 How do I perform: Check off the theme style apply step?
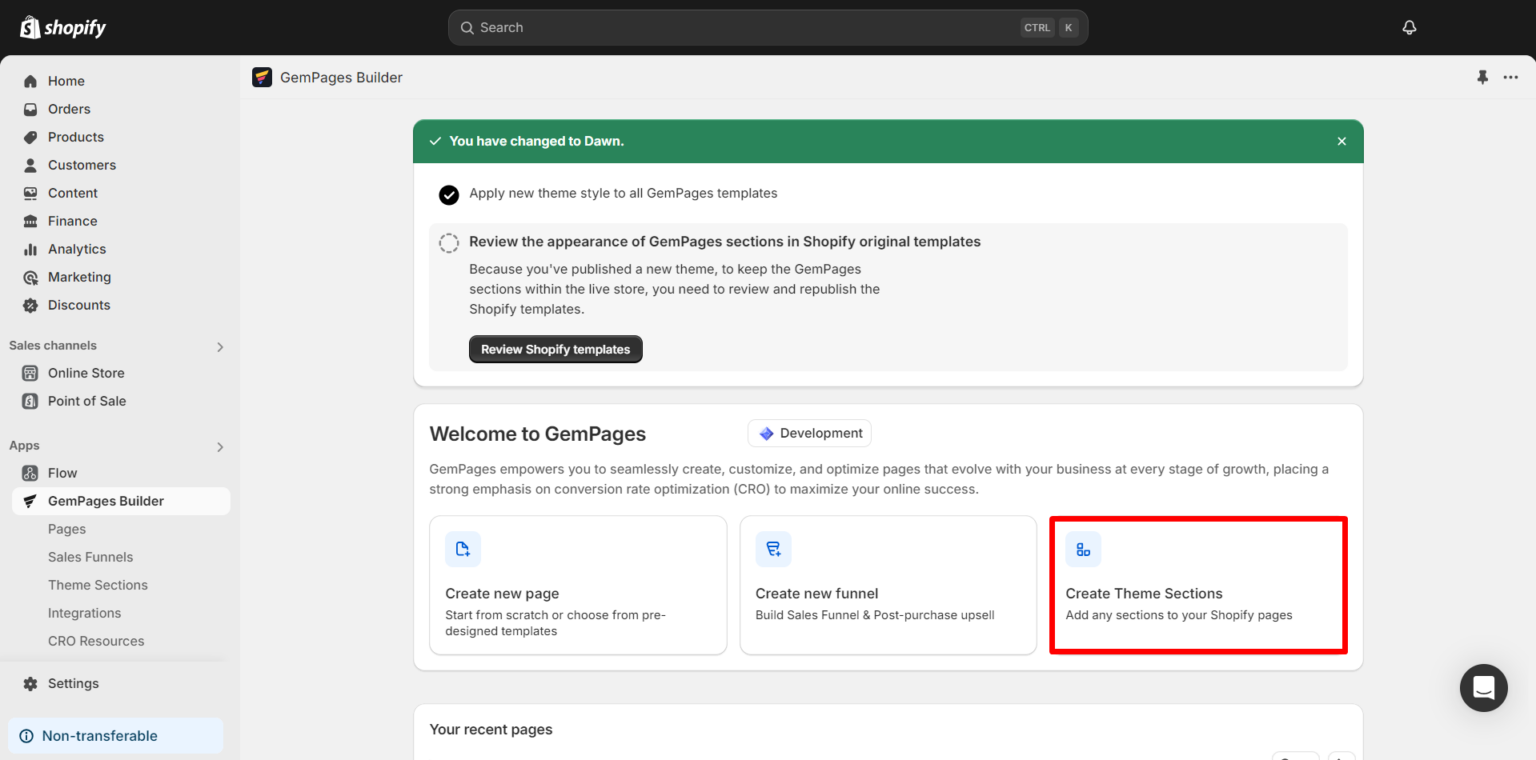(x=449, y=195)
